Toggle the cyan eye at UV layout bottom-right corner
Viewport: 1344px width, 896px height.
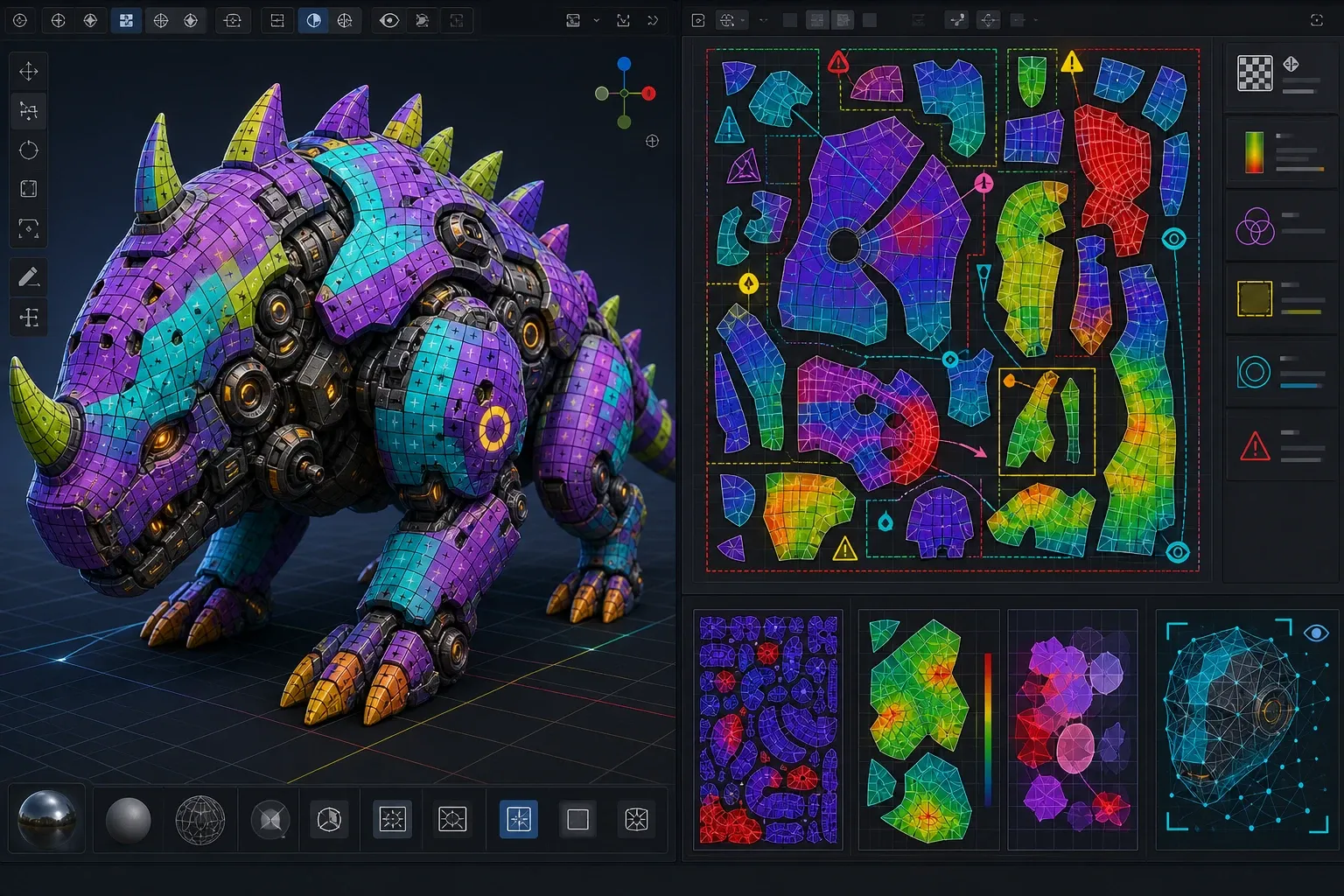[x=1178, y=551]
